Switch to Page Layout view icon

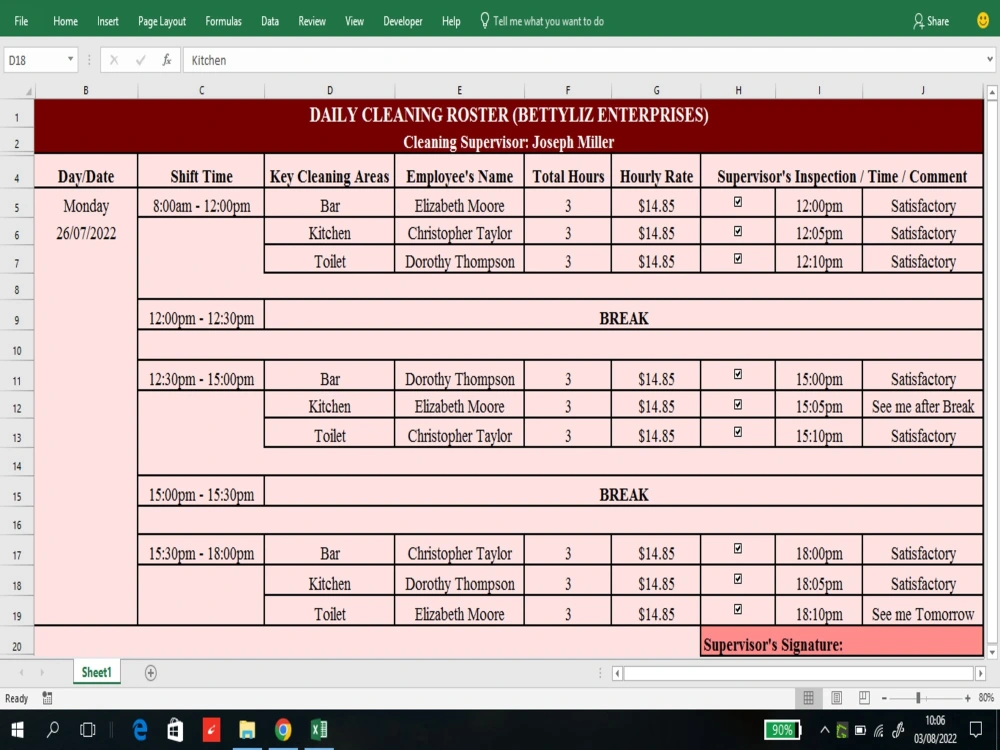[x=836, y=698]
